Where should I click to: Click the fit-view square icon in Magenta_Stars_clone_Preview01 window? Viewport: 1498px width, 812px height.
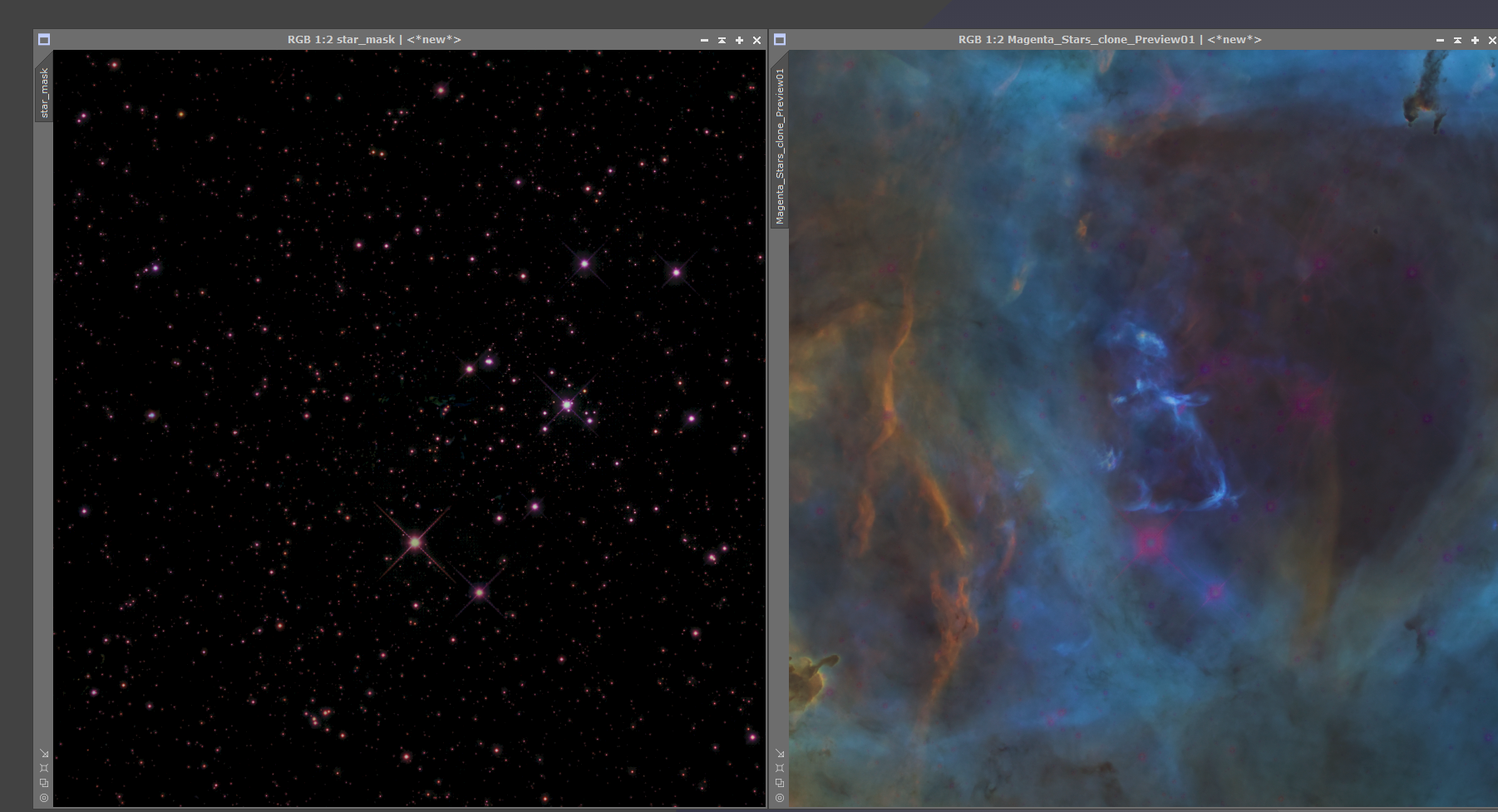pos(780,768)
